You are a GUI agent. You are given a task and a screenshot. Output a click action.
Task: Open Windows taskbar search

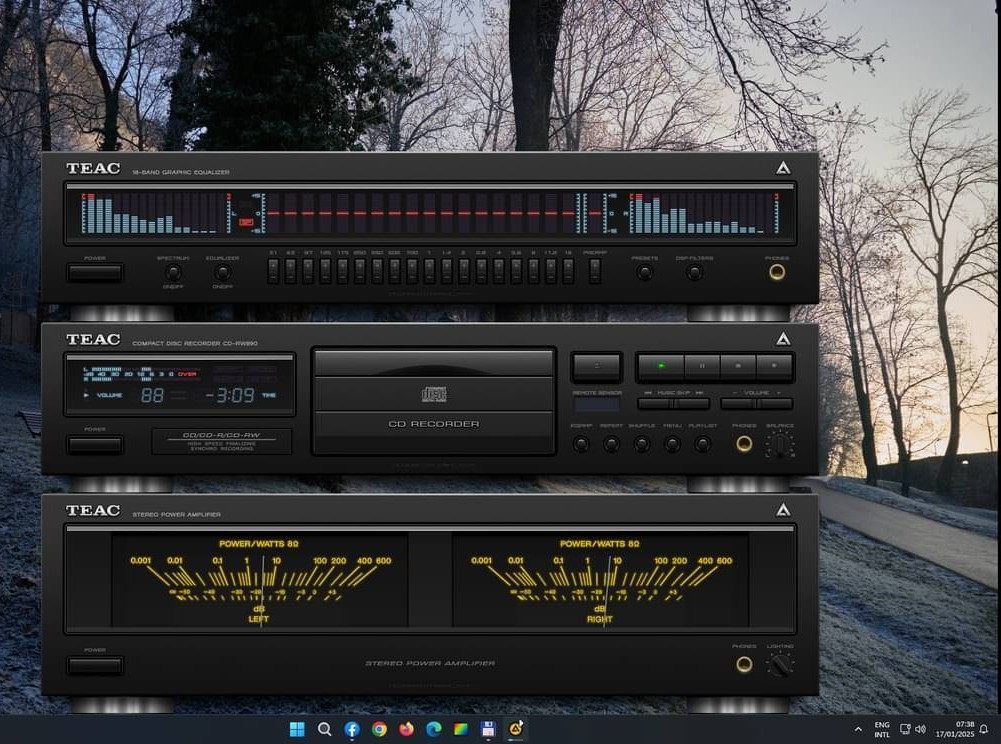(324, 729)
